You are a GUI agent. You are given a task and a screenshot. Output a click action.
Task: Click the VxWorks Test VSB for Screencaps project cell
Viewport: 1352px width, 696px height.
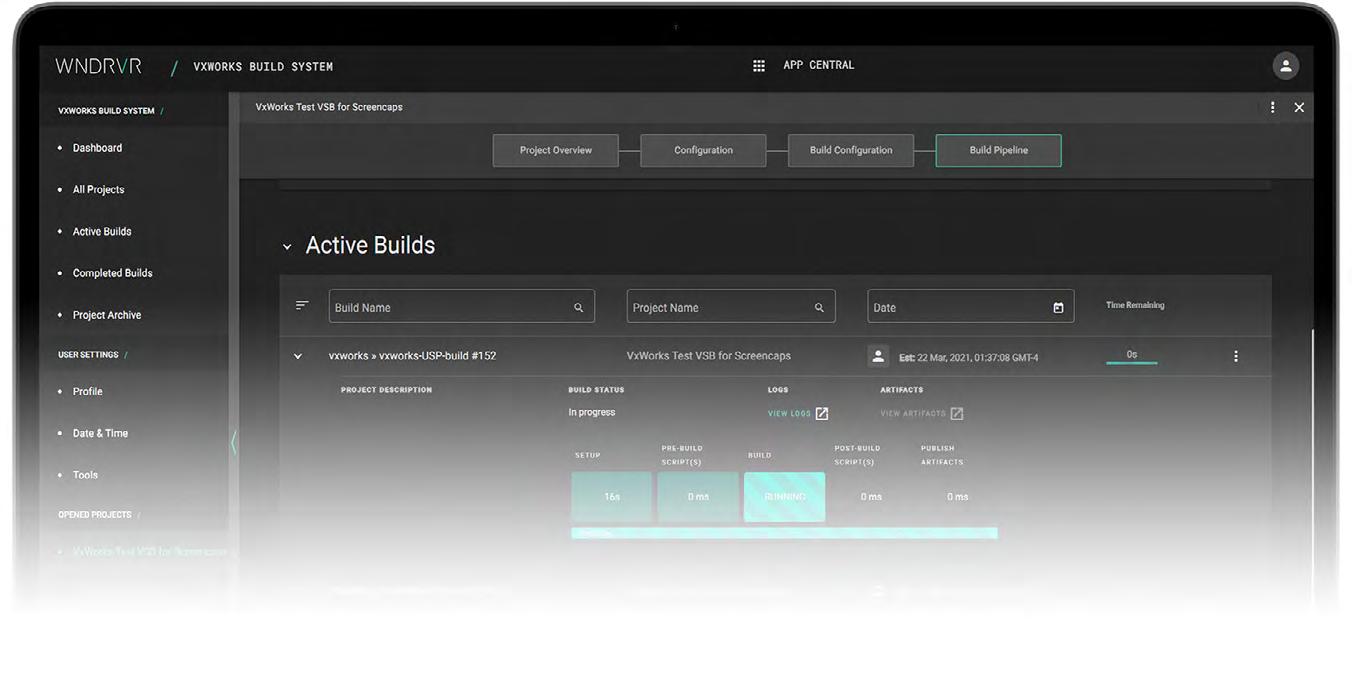708,356
